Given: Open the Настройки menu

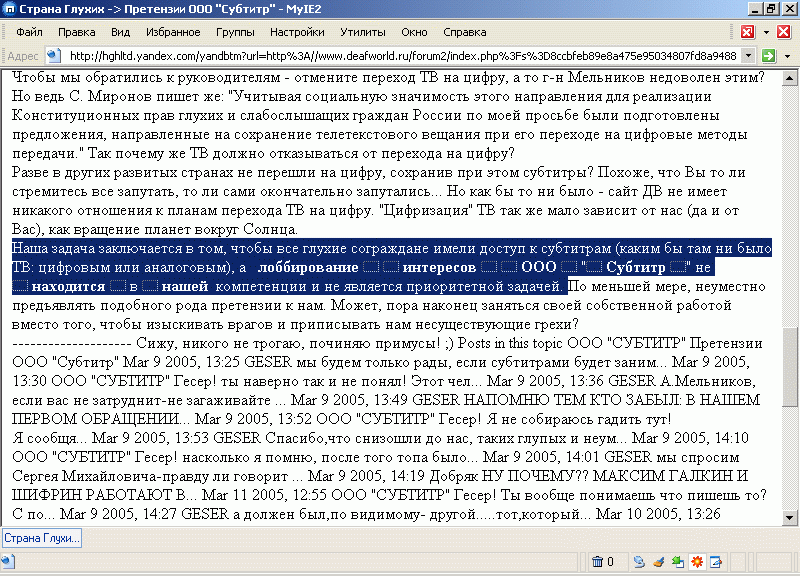Looking at the screenshot, I should pos(297,32).
